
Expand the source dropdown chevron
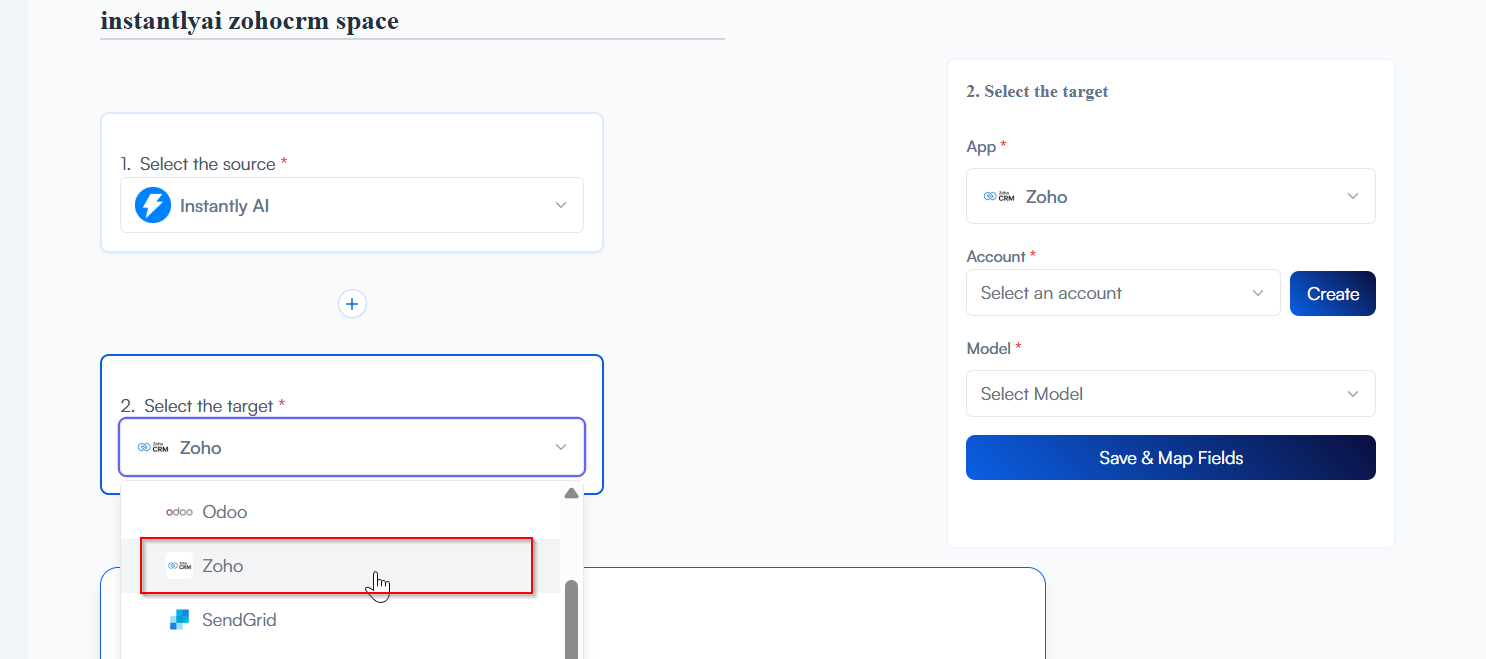pyautogui.click(x=560, y=205)
